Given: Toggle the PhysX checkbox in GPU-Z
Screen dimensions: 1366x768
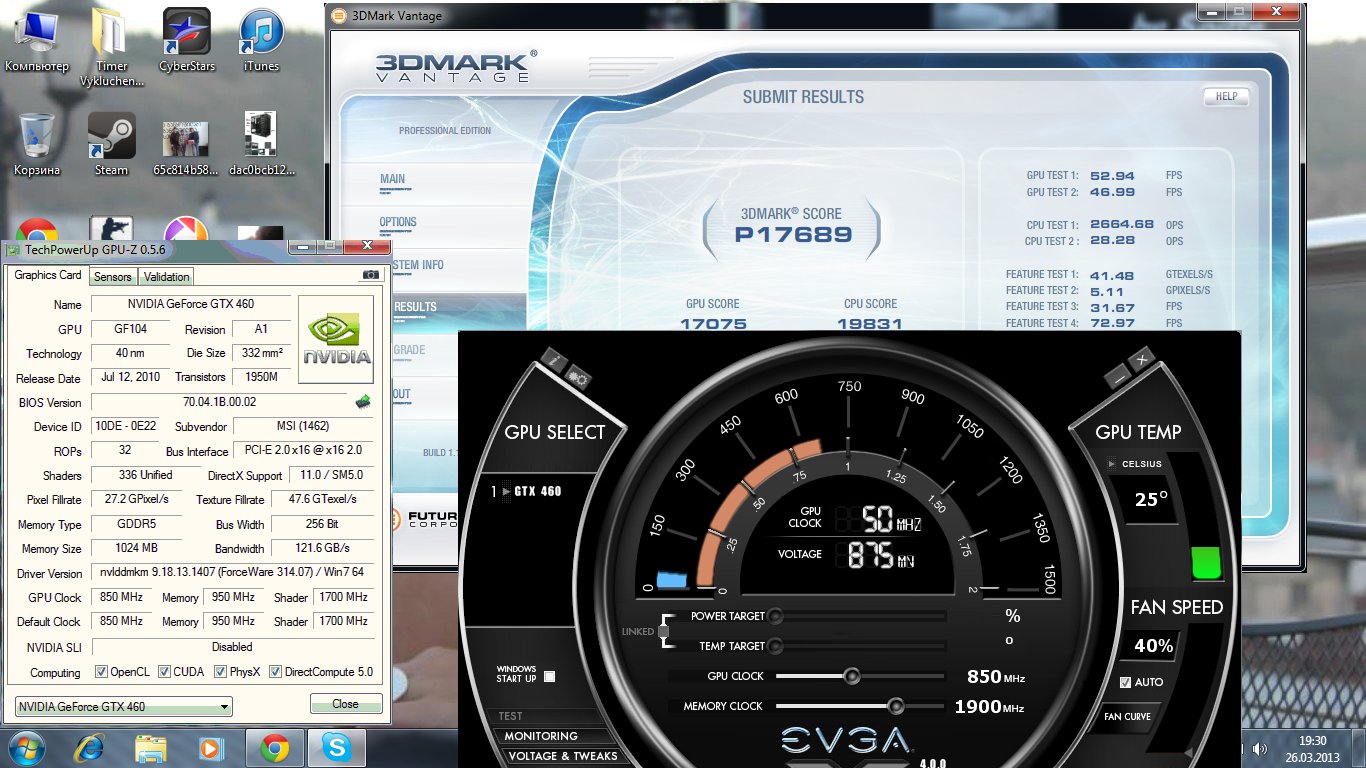Looking at the screenshot, I should click(x=221, y=672).
